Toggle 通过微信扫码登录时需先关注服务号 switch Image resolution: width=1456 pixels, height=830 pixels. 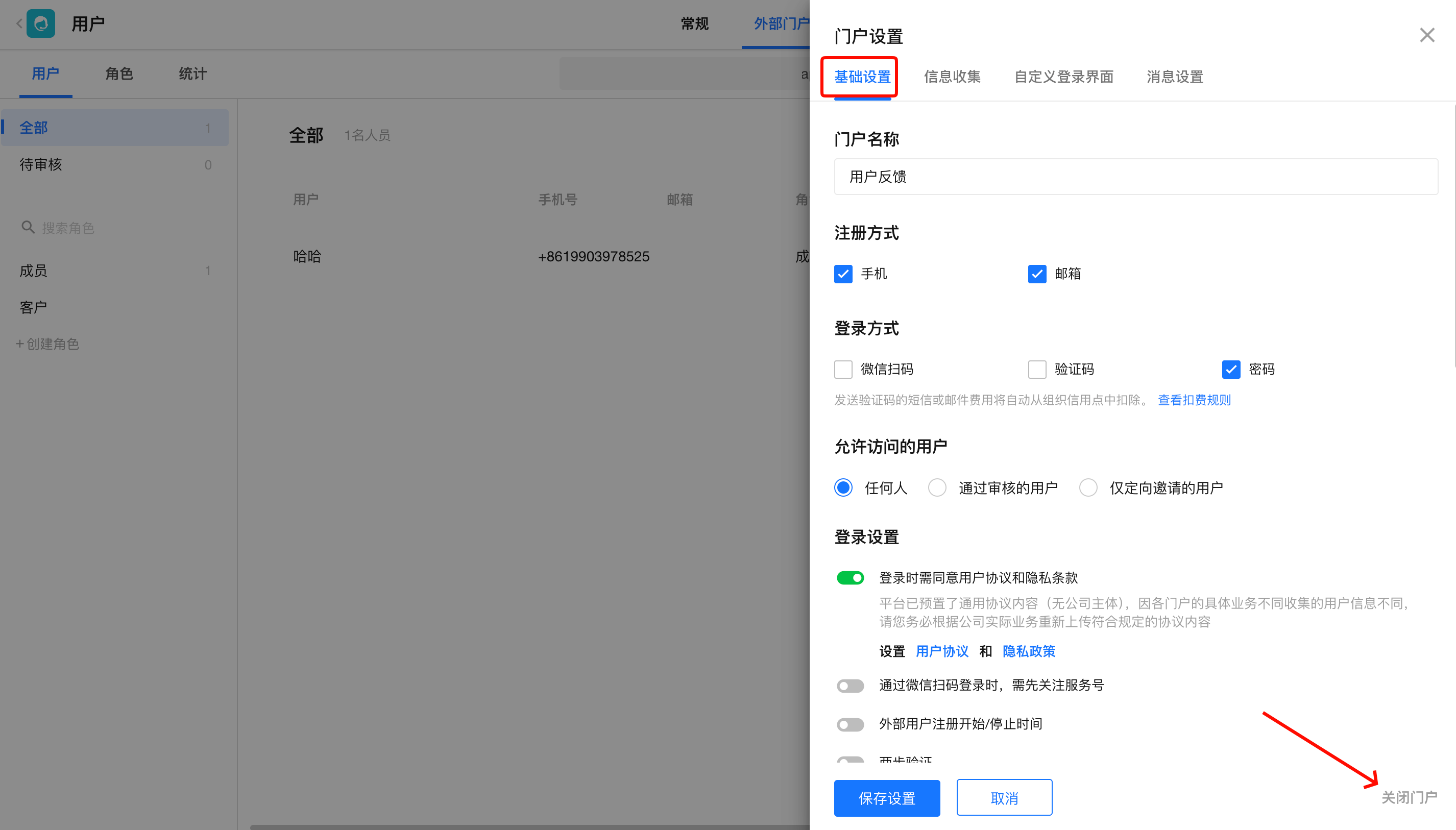tap(850, 686)
